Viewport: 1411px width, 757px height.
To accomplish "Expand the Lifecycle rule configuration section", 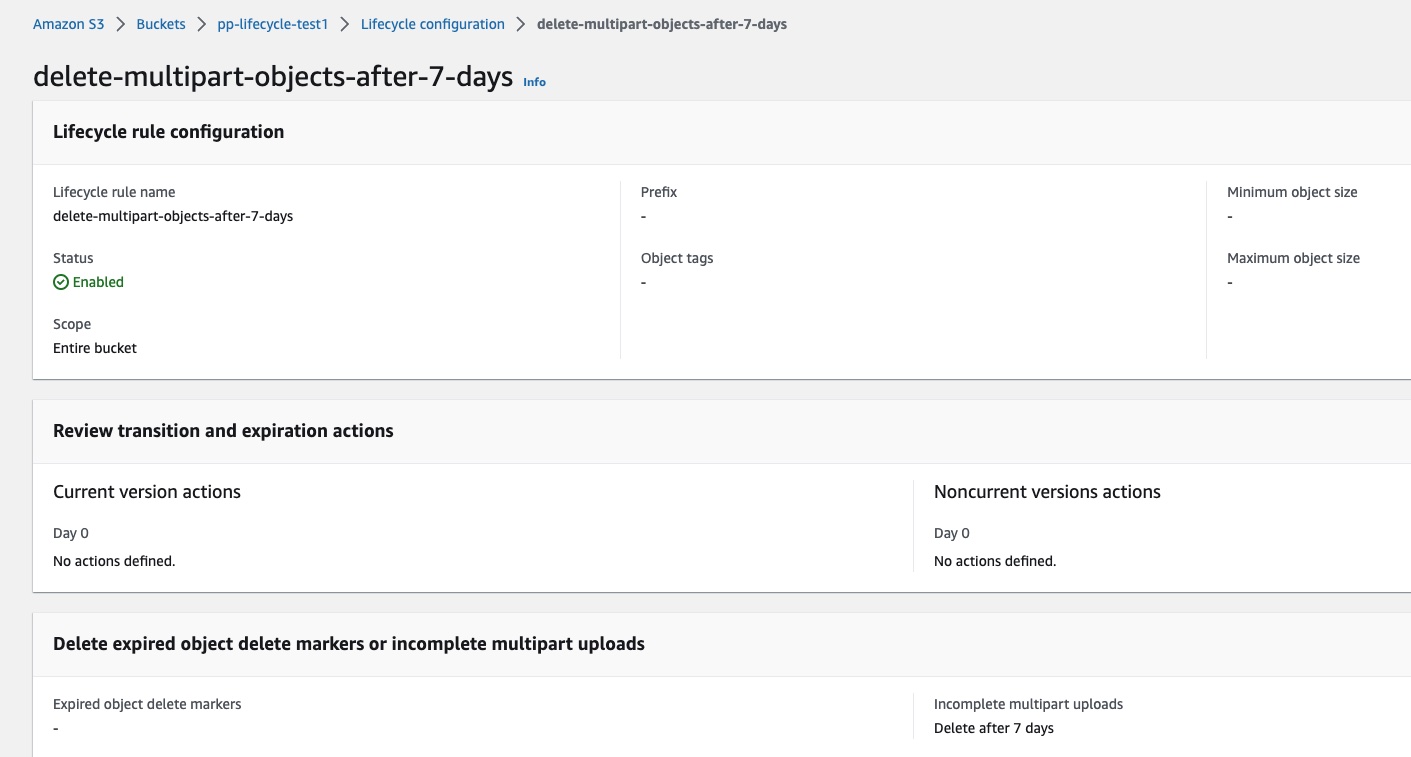I will [x=168, y=131].
